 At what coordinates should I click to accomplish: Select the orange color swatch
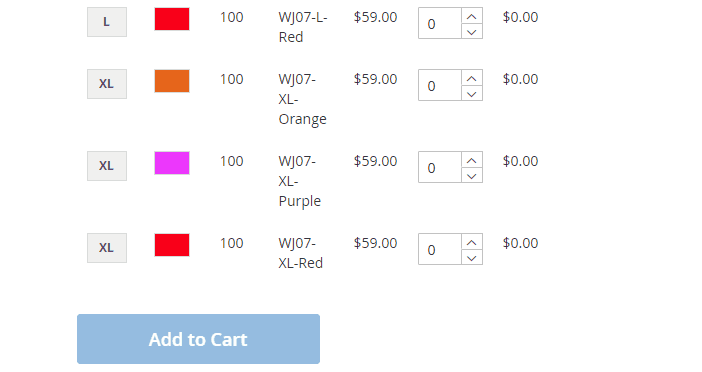coord(172,81)
